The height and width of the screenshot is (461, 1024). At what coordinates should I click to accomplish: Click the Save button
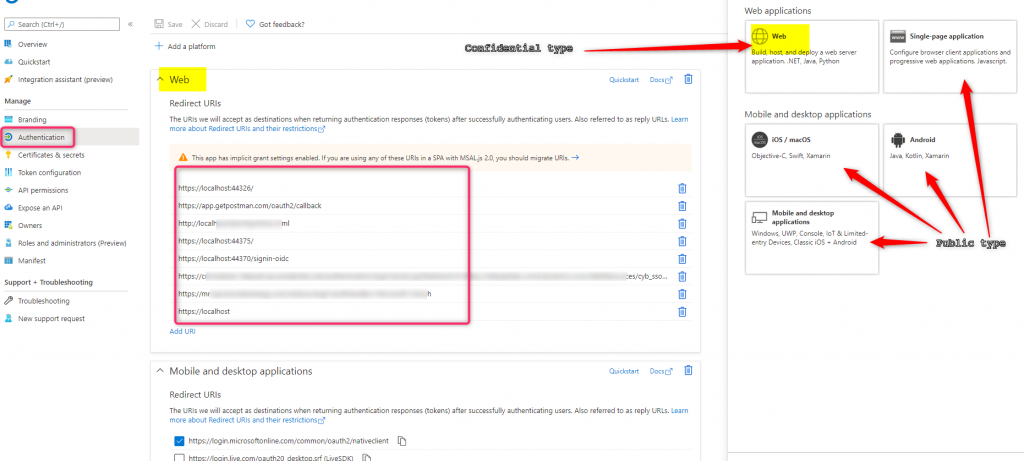168,24
